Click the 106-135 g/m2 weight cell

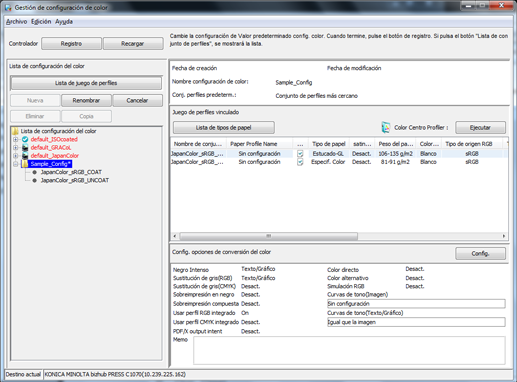(x=396, y=154)
